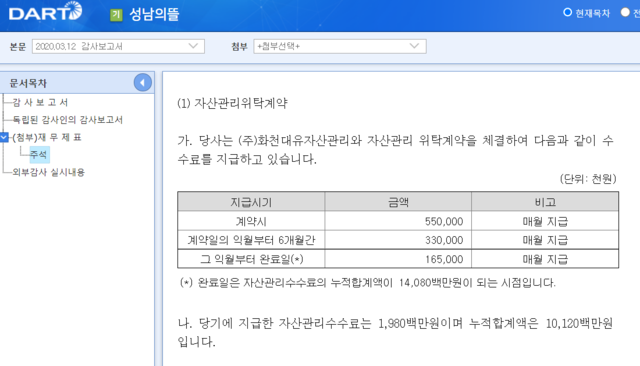Click the 지급시기 column header

tap(251, 202)
